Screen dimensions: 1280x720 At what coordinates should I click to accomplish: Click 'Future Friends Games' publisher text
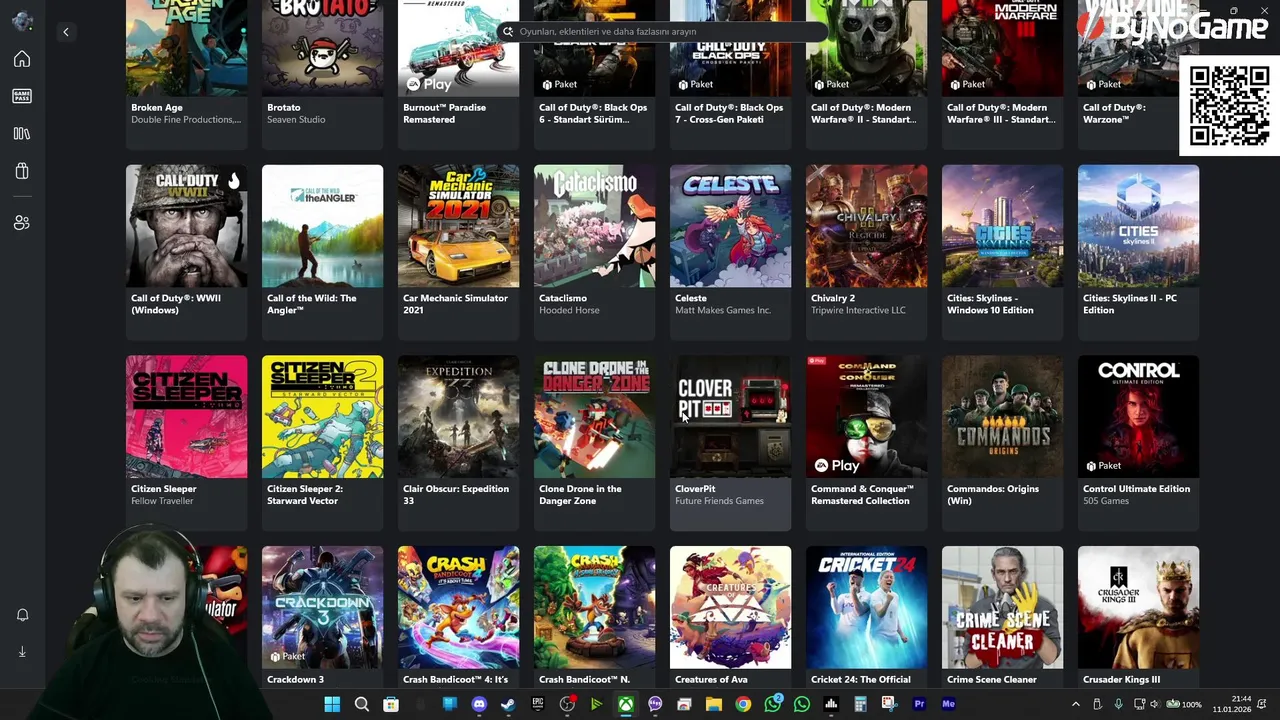[x=719, y=501]
